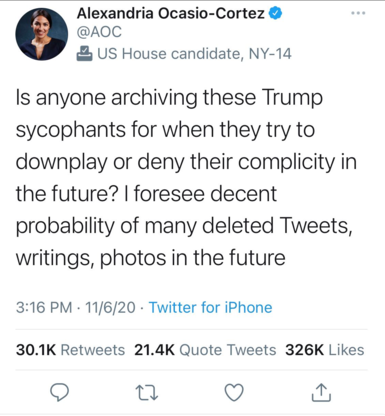Like the tweet with the heart icon
This screenshot has height=416, width=385.
coord(234,392)
